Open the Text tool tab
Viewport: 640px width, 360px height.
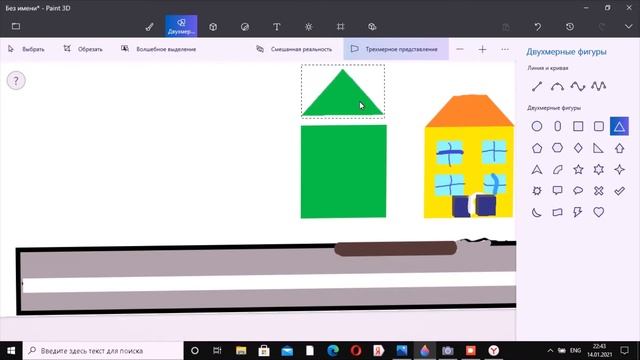(x=277, y=27)
